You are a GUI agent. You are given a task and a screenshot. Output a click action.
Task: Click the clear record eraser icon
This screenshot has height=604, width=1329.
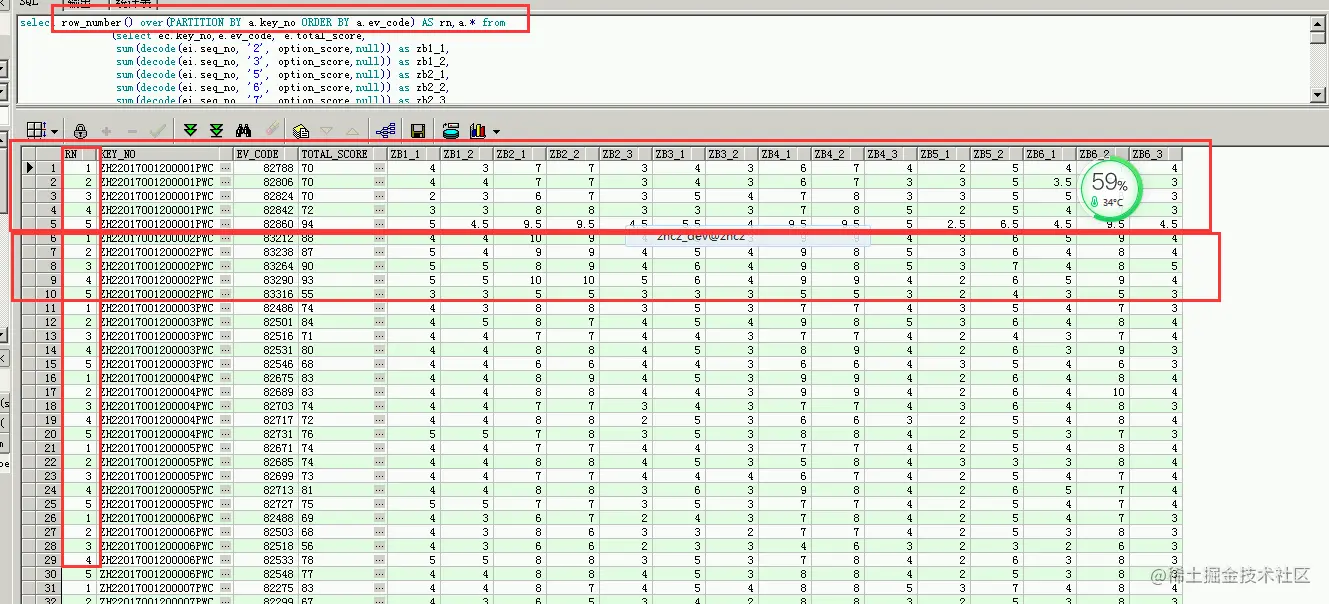[271, 130]
